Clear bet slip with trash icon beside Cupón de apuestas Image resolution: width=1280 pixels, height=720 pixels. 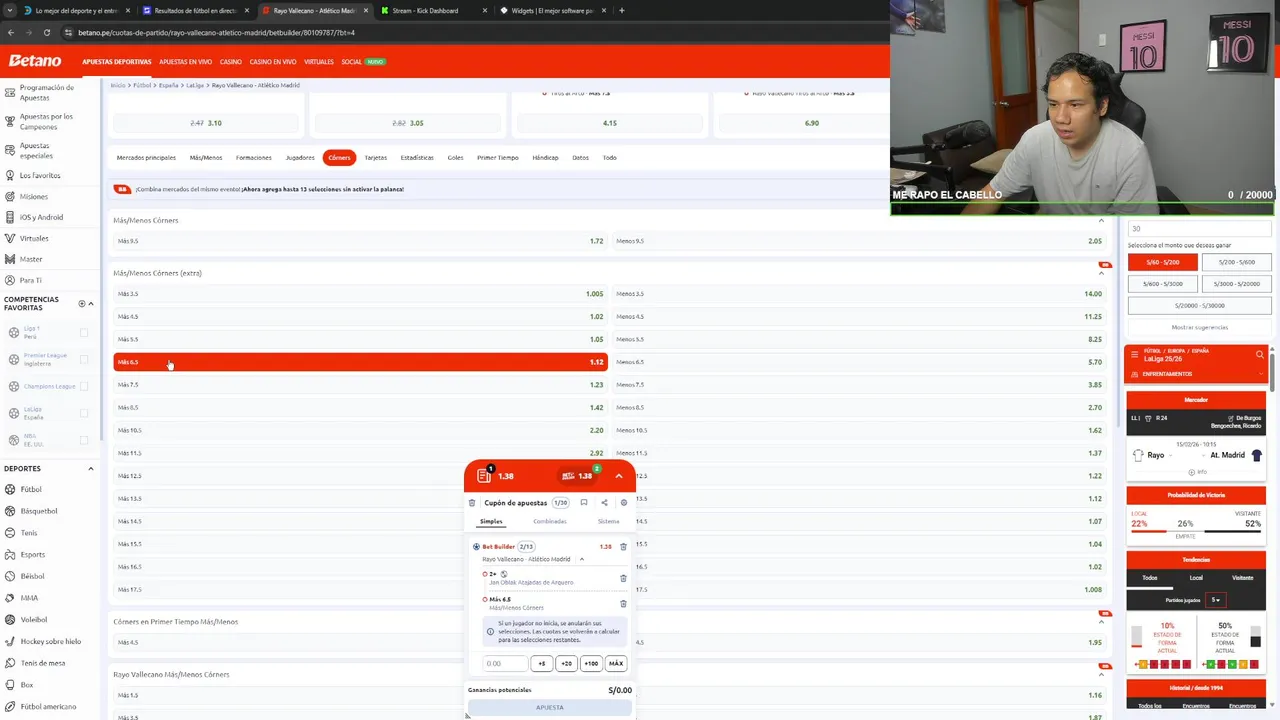pyautogui.click(x=472, y=503)
